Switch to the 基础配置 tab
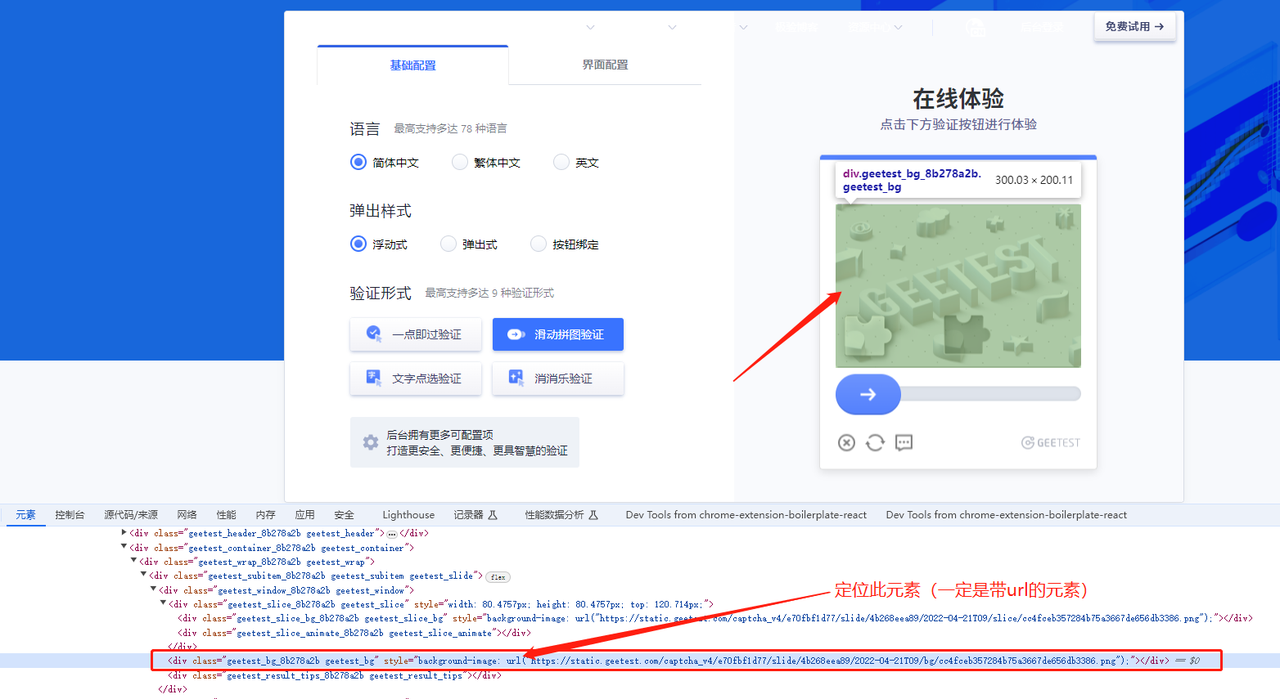1280x699 pixels. click(x=413, y=65)
